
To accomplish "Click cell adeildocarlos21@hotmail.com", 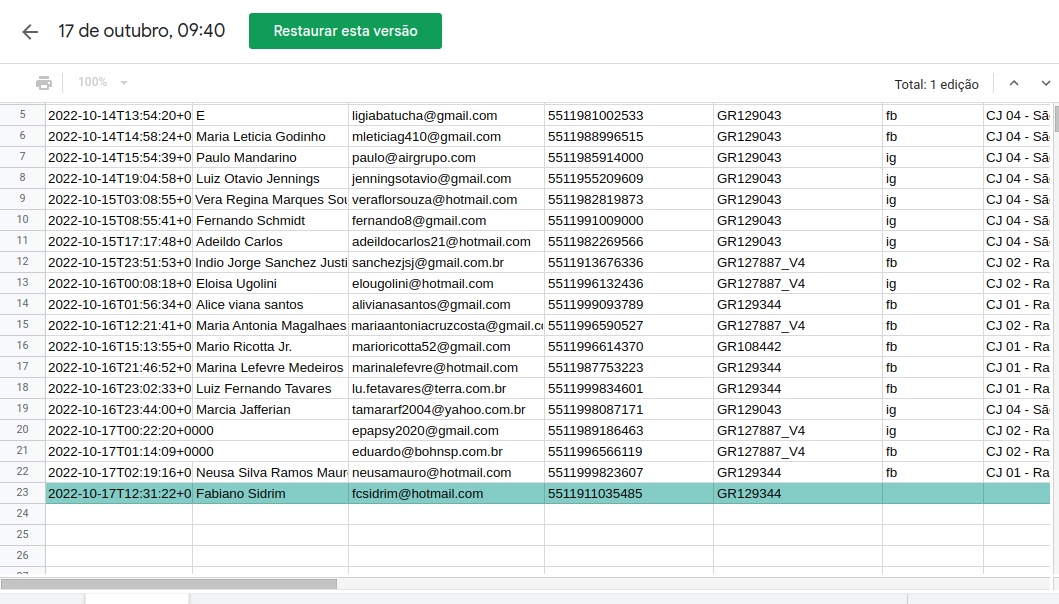I will click(446, 241).
